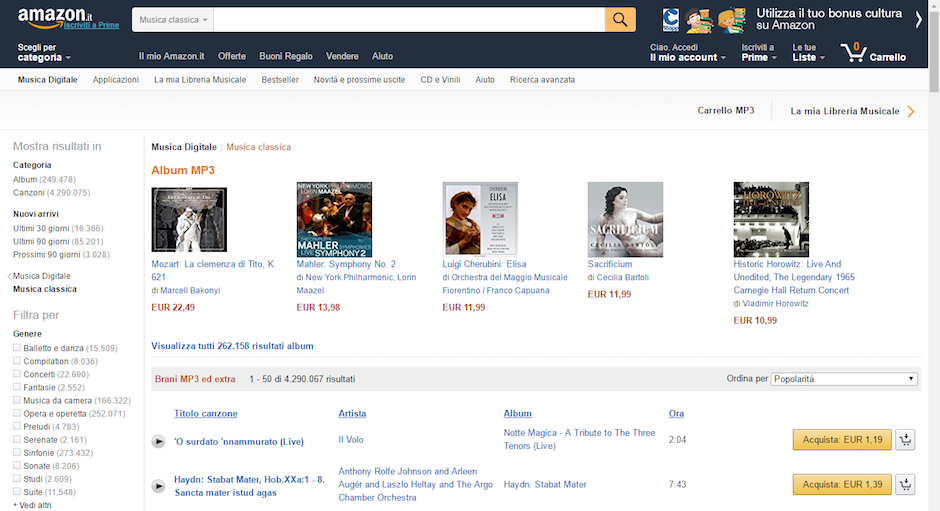The image size is (940, 511).
Task: Expand Vedi altri under Genere
Action: click(32, 505)
